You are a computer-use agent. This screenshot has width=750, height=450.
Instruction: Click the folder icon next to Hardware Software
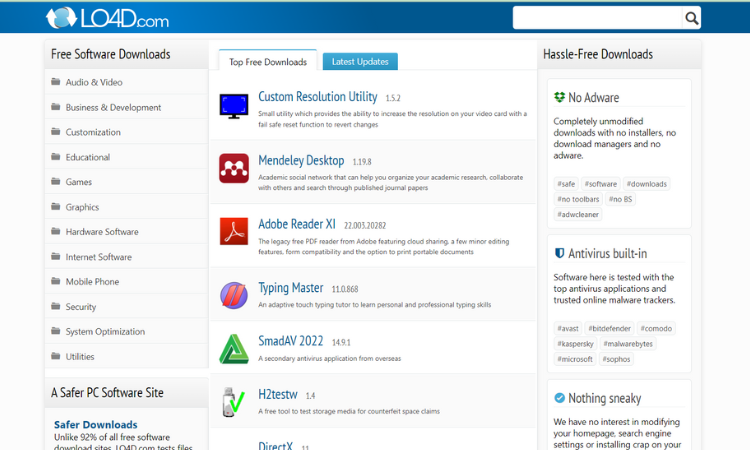56,231
